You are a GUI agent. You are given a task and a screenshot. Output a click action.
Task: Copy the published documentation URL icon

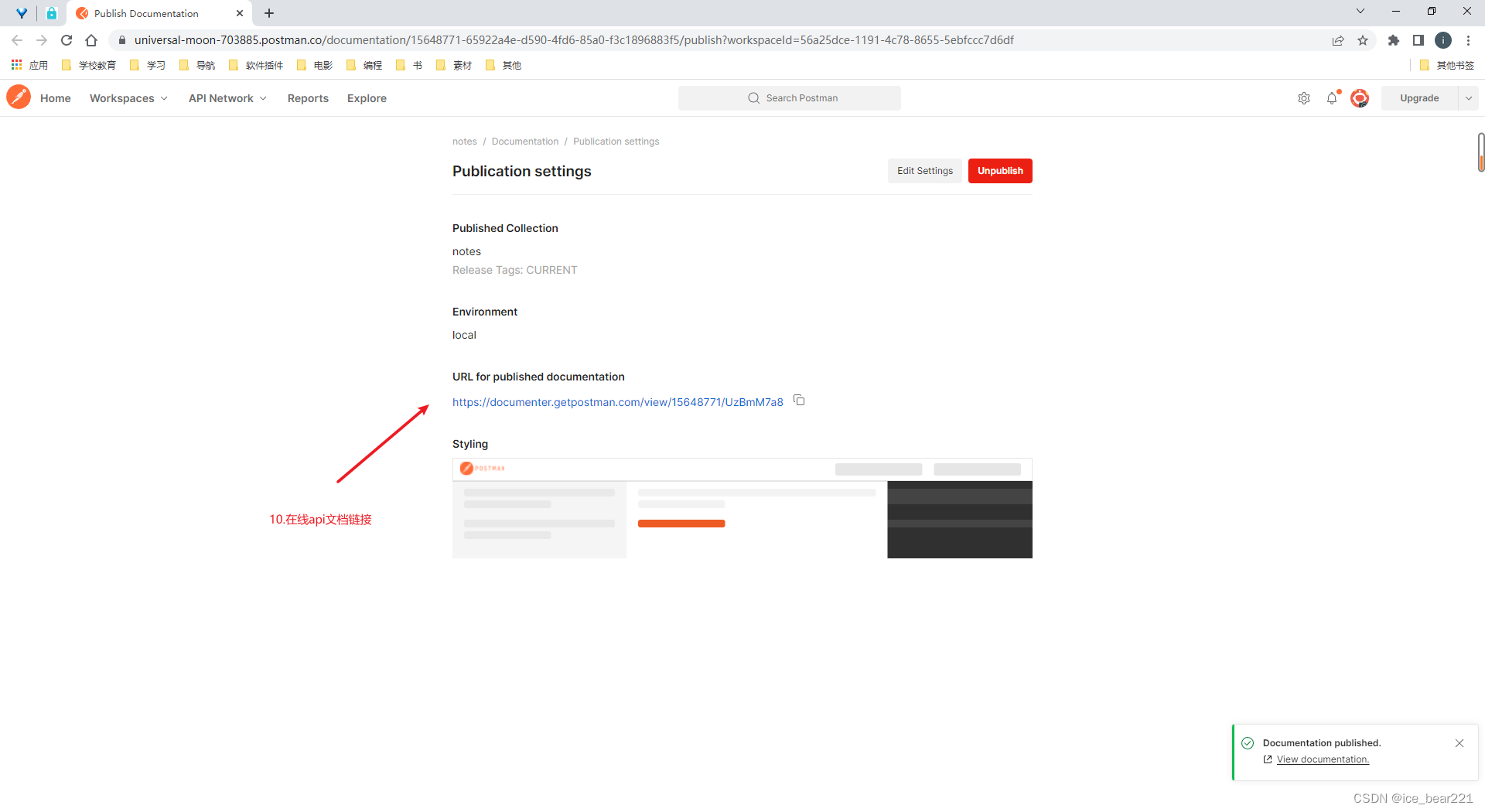800,401
